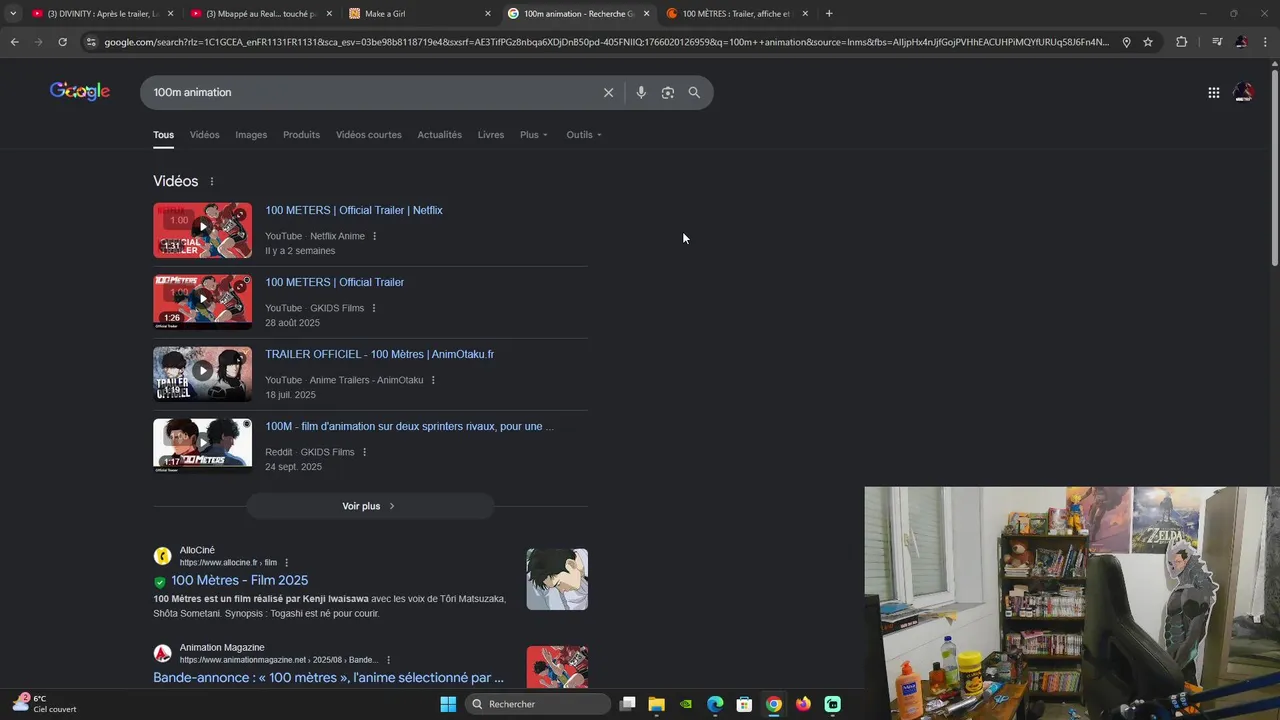This screenshot has width=1280, height=720.
Task: Reload the page with the refresh icon
Action: [62, 42]
